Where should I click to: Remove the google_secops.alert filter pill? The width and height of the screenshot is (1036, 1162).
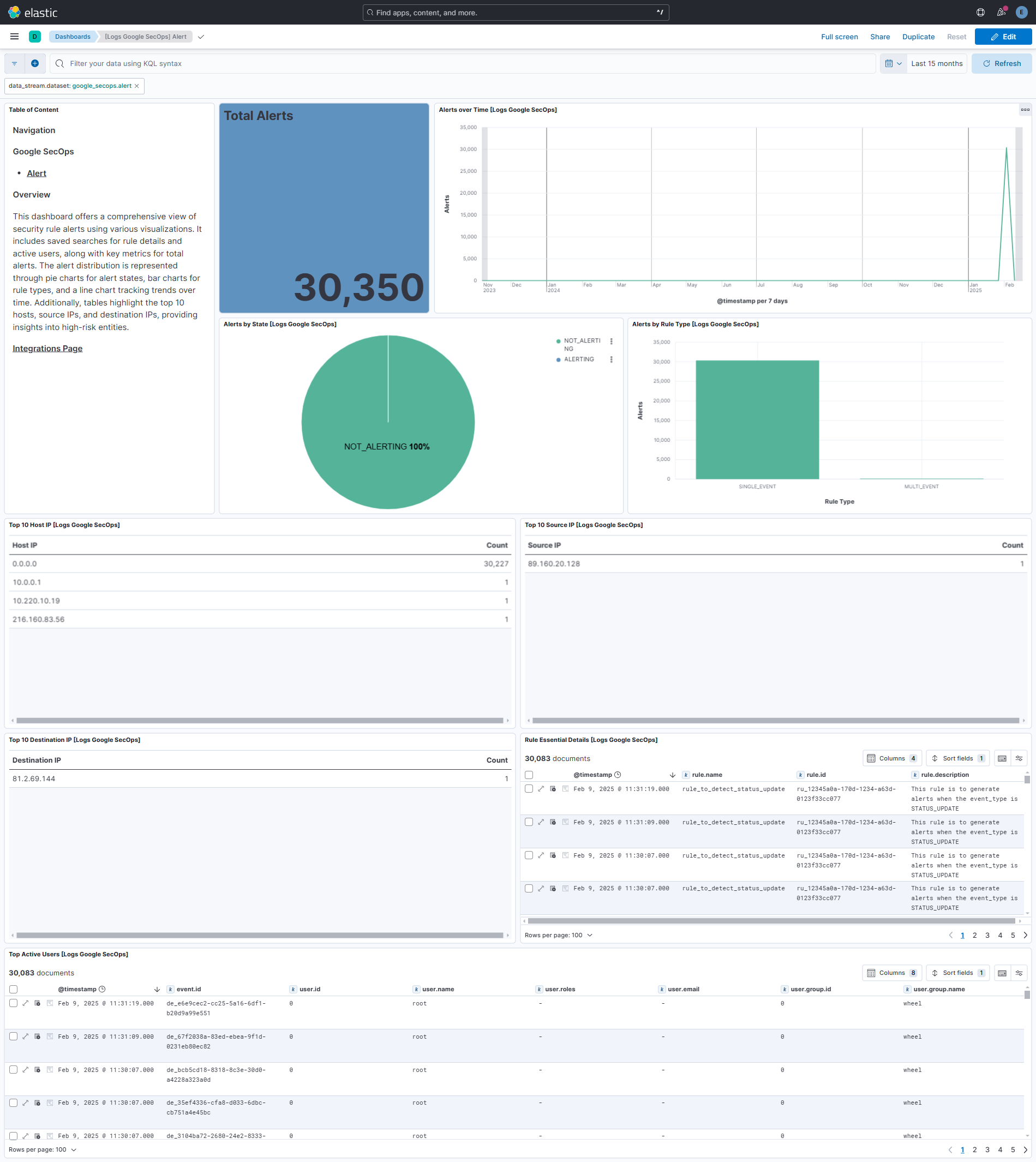point(136,86)
